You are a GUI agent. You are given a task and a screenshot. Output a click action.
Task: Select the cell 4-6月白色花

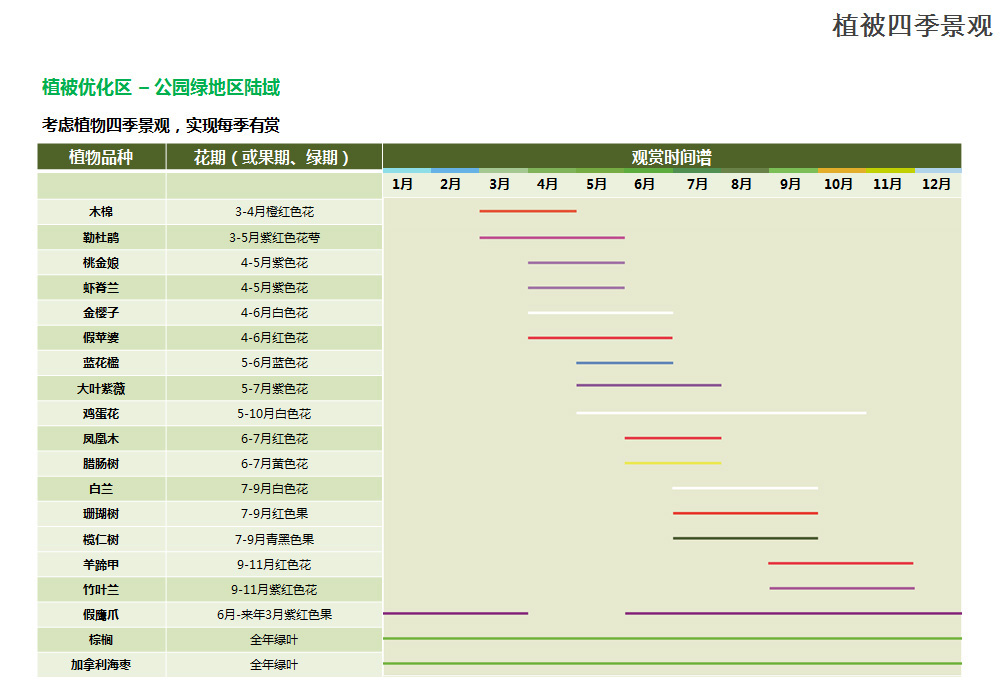coord(274,313)
